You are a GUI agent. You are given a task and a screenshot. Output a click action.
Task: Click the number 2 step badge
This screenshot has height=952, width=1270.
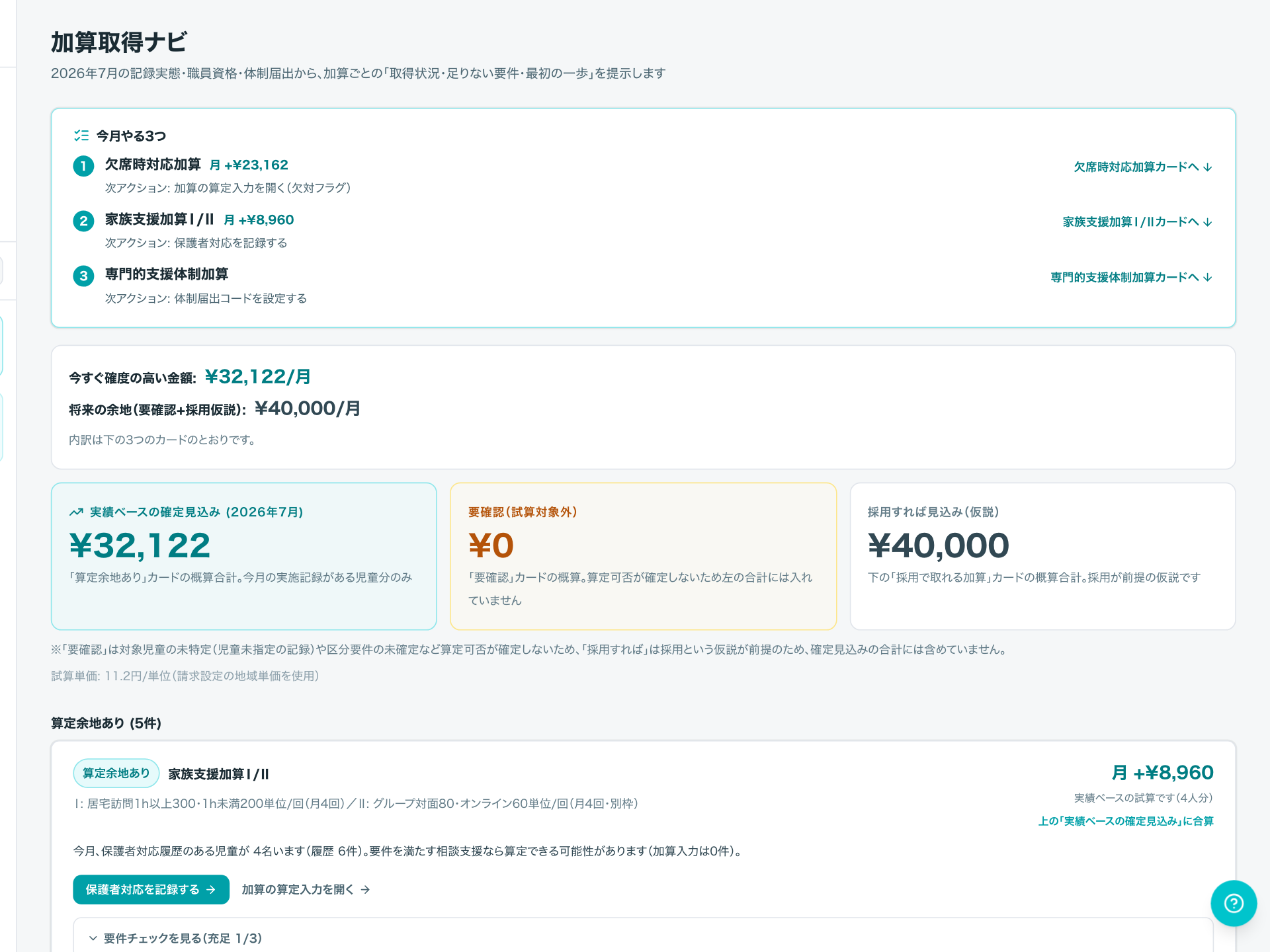click(x=83, y=221)
